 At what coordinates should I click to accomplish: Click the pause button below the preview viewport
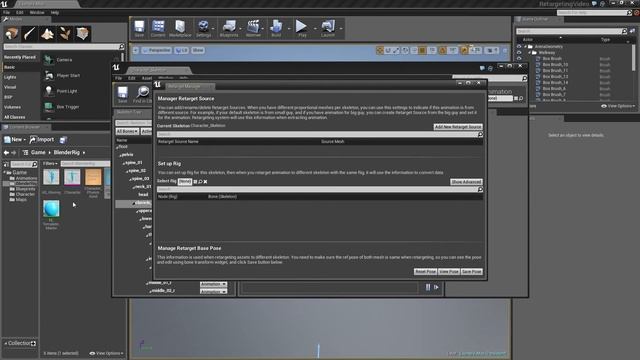coord(428,287)
